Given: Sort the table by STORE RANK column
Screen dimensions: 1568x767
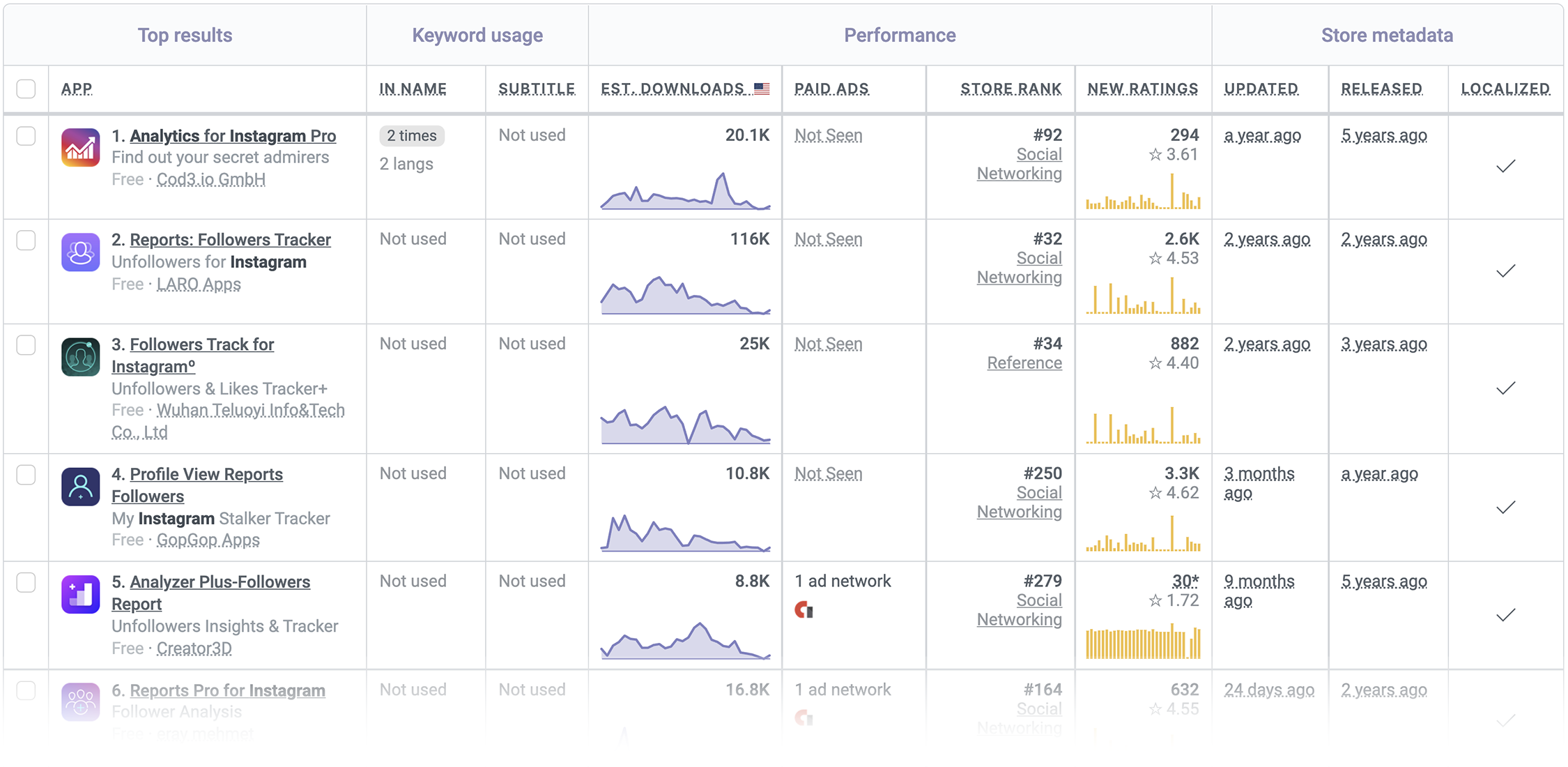Looking at the screenshot, I should click(1010, 88).
